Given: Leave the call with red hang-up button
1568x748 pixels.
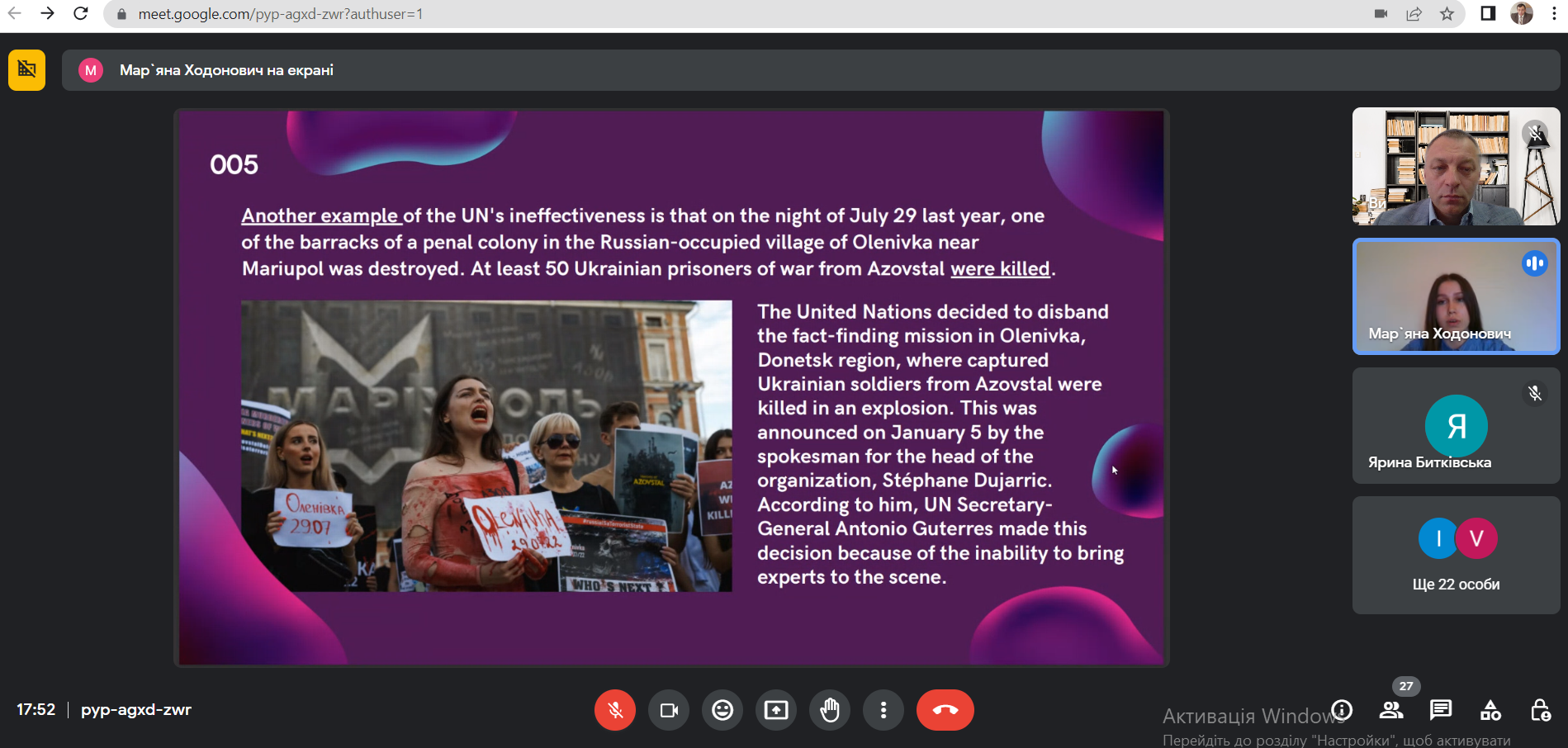Looking at the screenshot, I should (945, 710).
